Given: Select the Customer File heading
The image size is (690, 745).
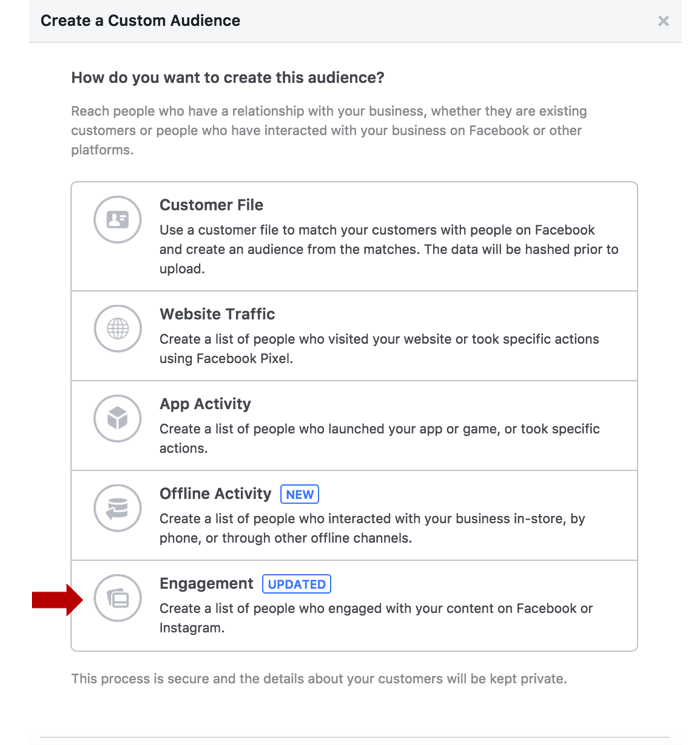Looking at the screenshot, I should pos(211,205).
